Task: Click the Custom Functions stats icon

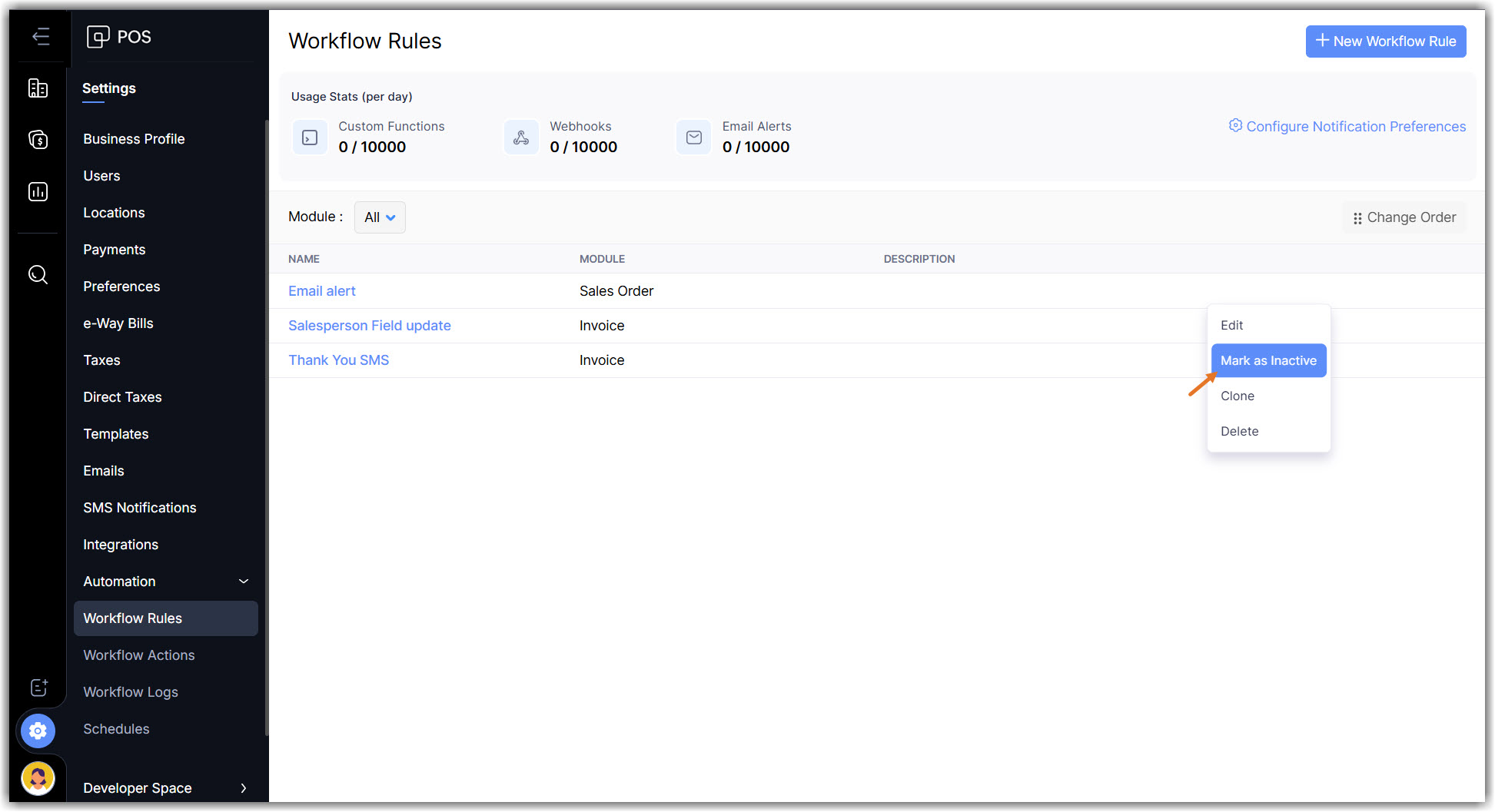Action: pyautogui.click(x=310, y=138)
